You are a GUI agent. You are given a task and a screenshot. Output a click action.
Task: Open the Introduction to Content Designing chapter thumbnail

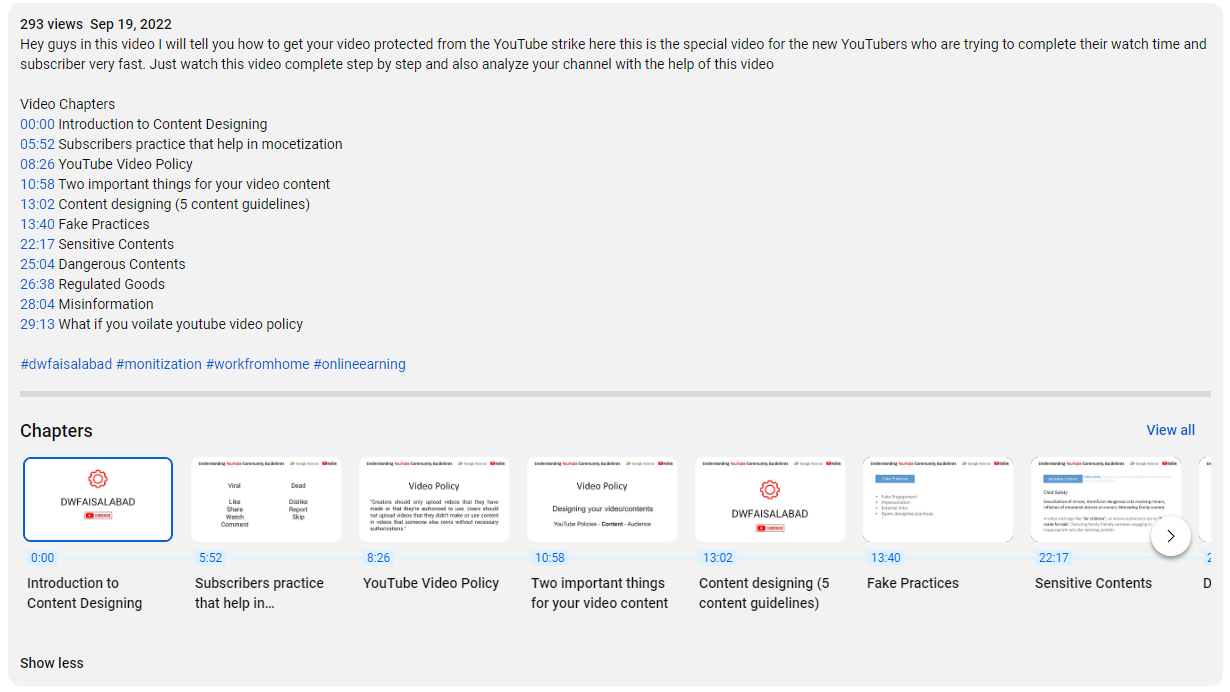[x=98, y=499]
